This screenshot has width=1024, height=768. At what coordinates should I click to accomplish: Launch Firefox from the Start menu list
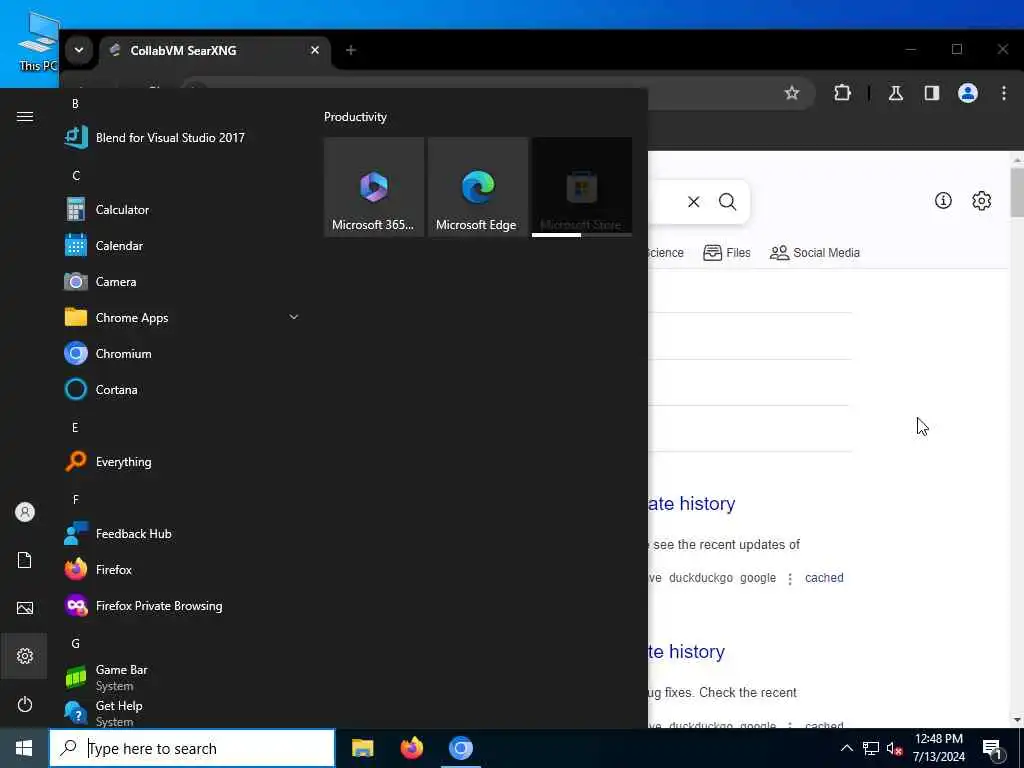click(x=182, y=569)
